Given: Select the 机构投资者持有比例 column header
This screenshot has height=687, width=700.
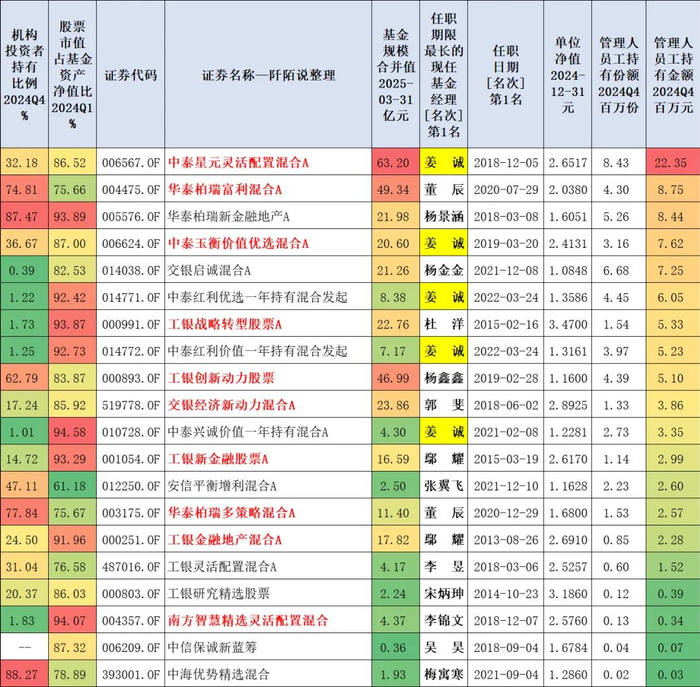Looking at the screenshot, I should coord(24,75).
